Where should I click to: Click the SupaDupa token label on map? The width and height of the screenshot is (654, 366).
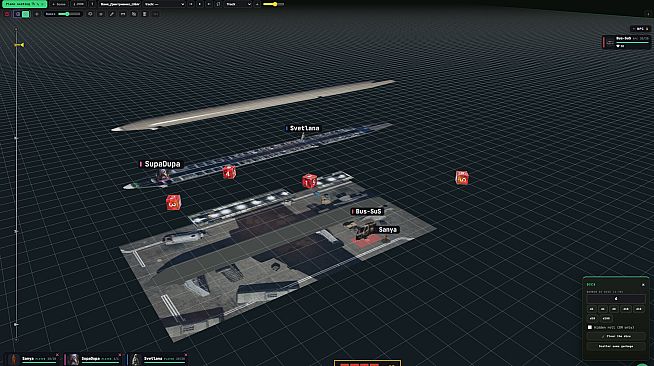tap(161, 164)
